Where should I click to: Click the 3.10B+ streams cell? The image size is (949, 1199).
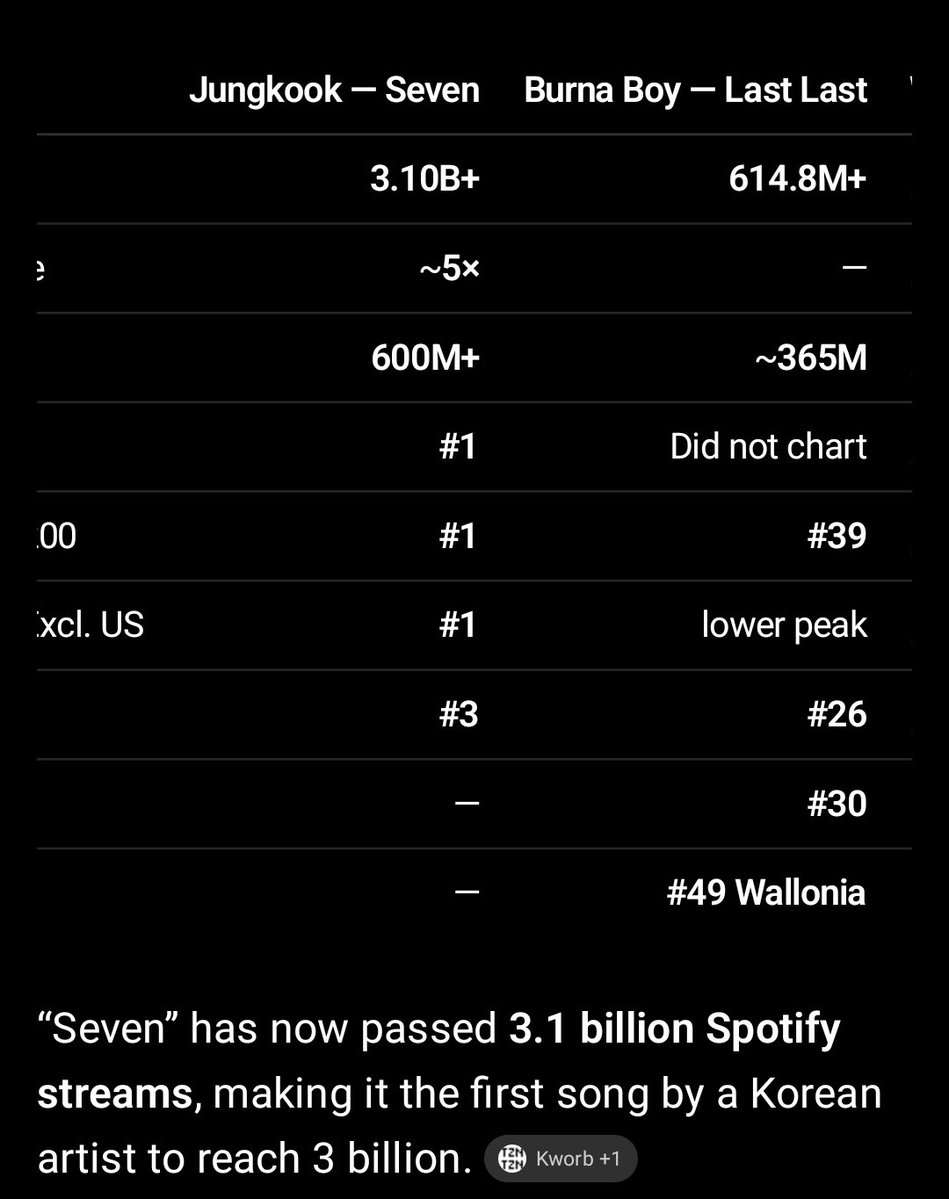point(424,179)
